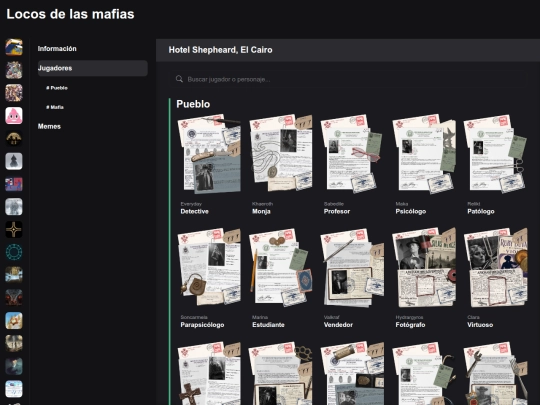
Task: Open the Memes section
Action: point(49,126)
